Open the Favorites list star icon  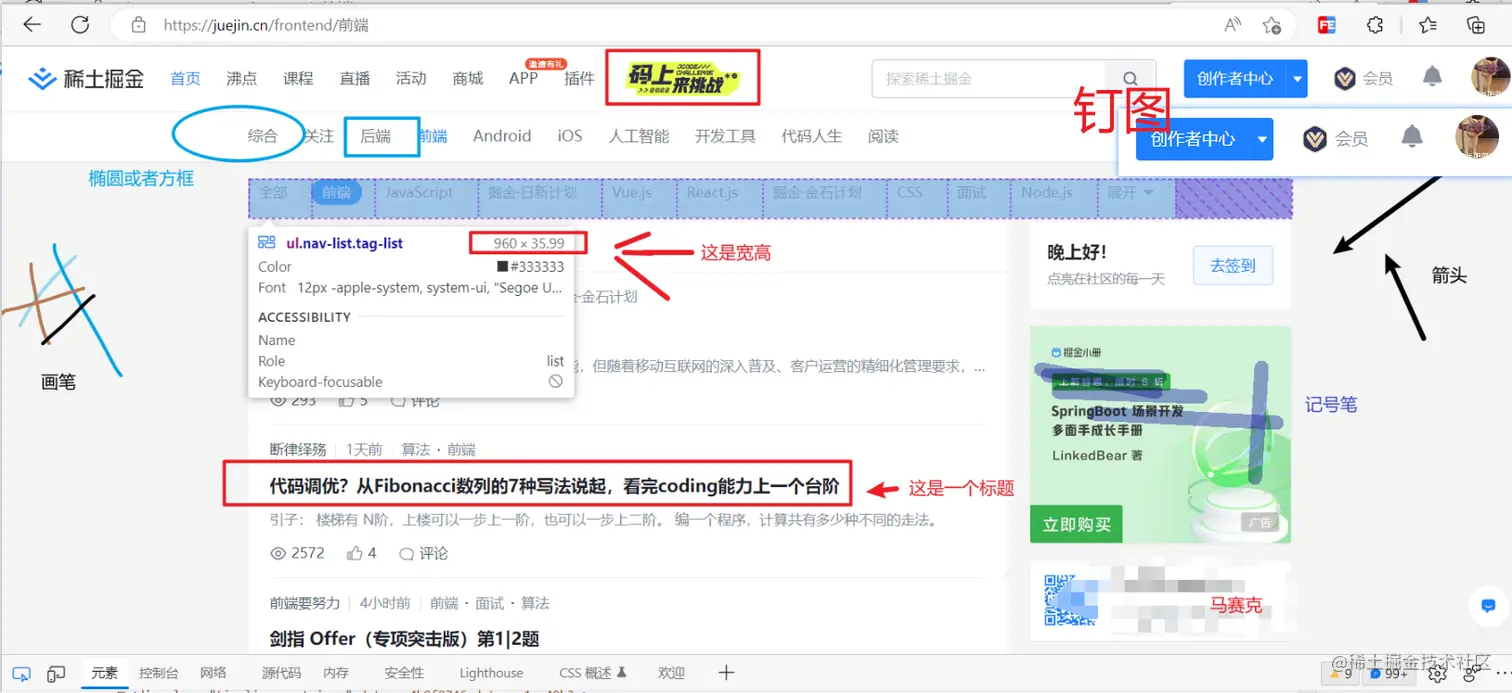pyautogui.click(x=1427, y=25)
